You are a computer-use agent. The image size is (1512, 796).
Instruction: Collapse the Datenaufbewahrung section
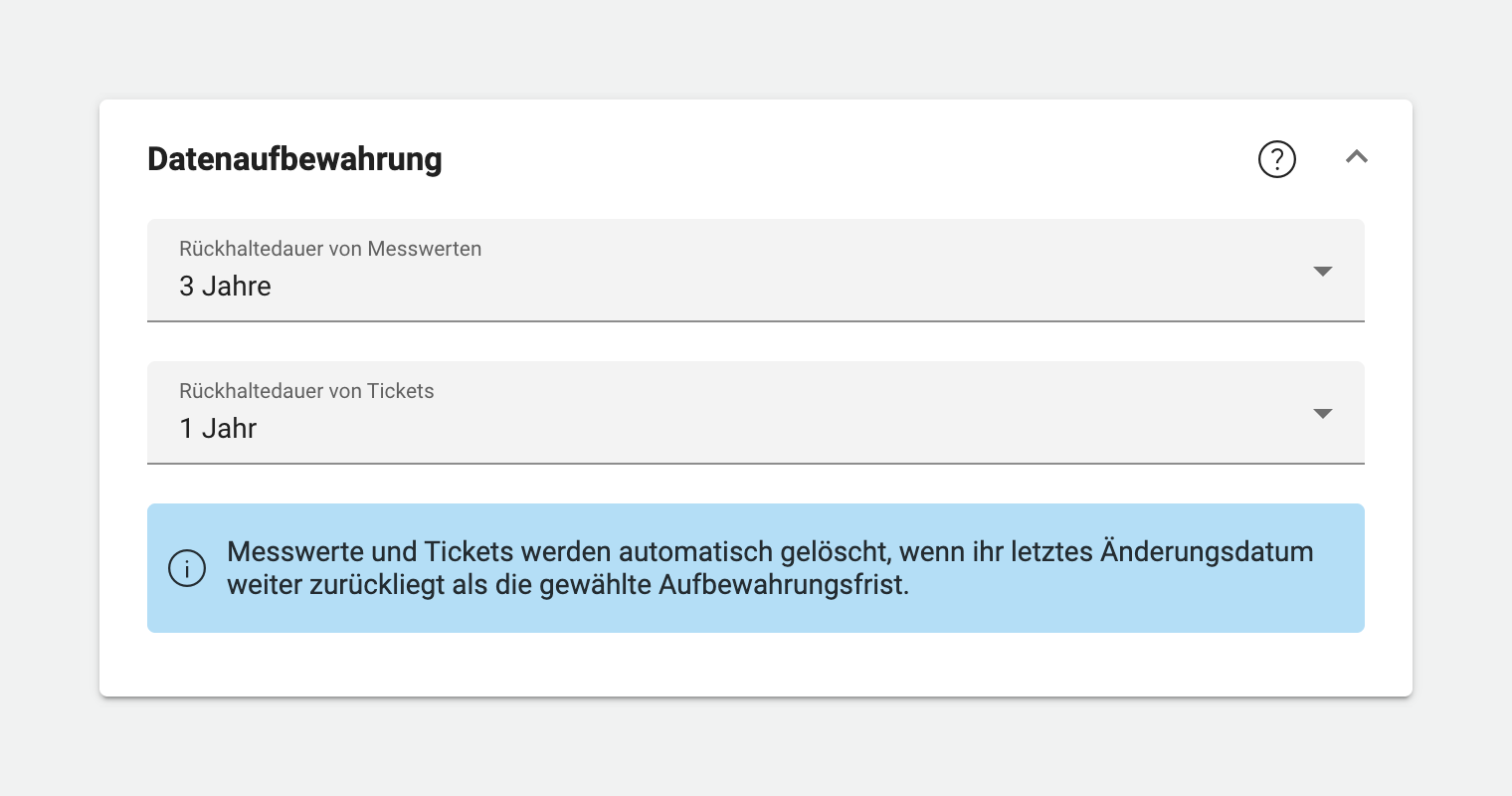coord(1356,157)
